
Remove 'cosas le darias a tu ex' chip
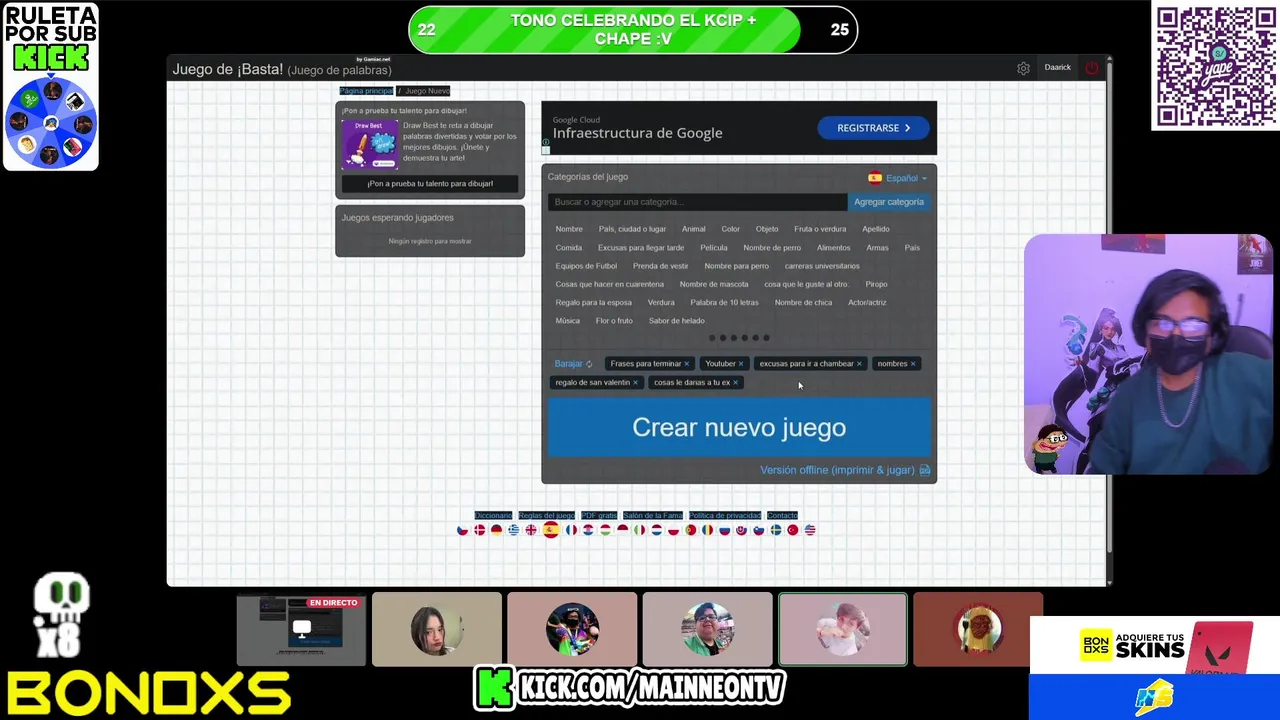(x=735, y=382)
